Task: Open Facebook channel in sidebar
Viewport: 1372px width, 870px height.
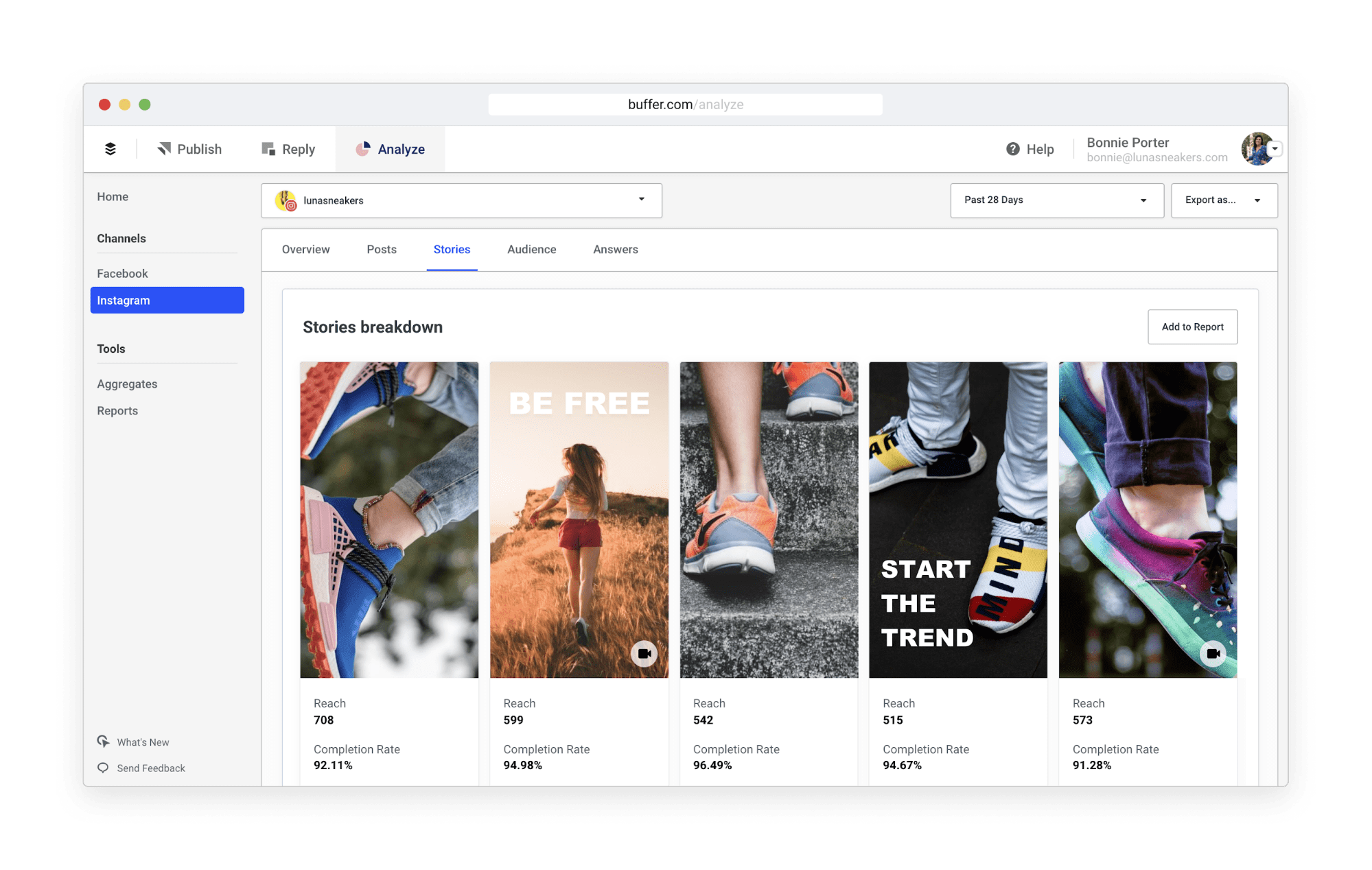Action: pos(122,273)
